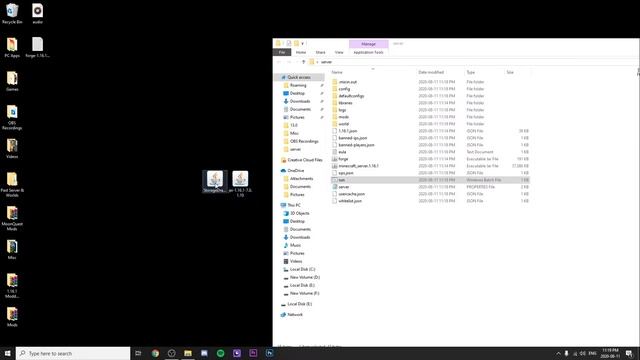
Task: Select the mods folder in file list
Action: (x=344, y=117)
